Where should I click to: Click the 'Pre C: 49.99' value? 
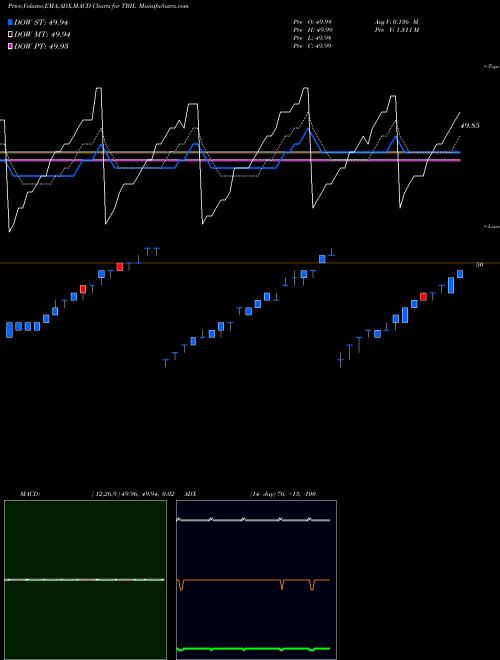pyautogui.click(x=312, y=46)
